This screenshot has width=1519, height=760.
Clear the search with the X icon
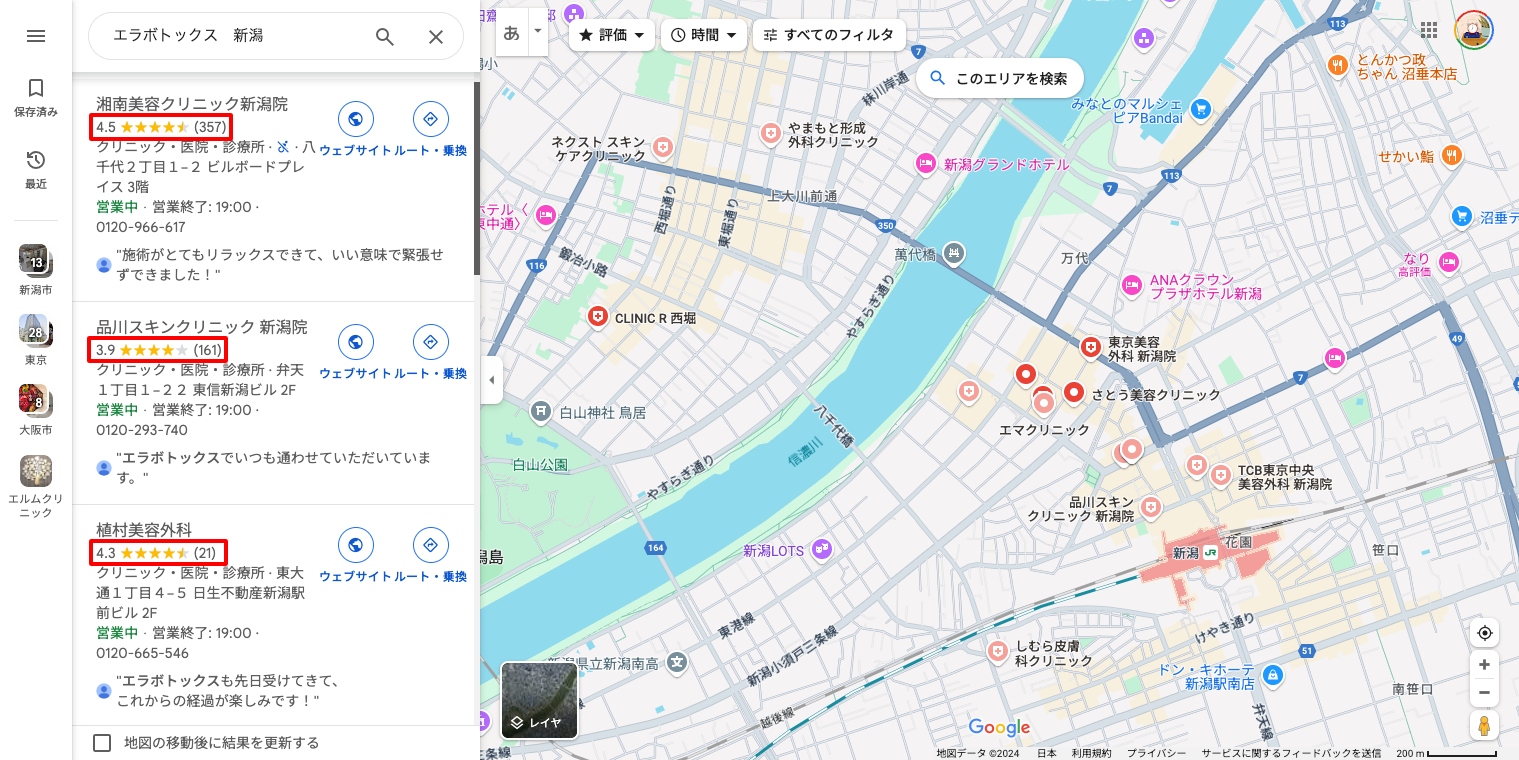(x=436, y=37)
